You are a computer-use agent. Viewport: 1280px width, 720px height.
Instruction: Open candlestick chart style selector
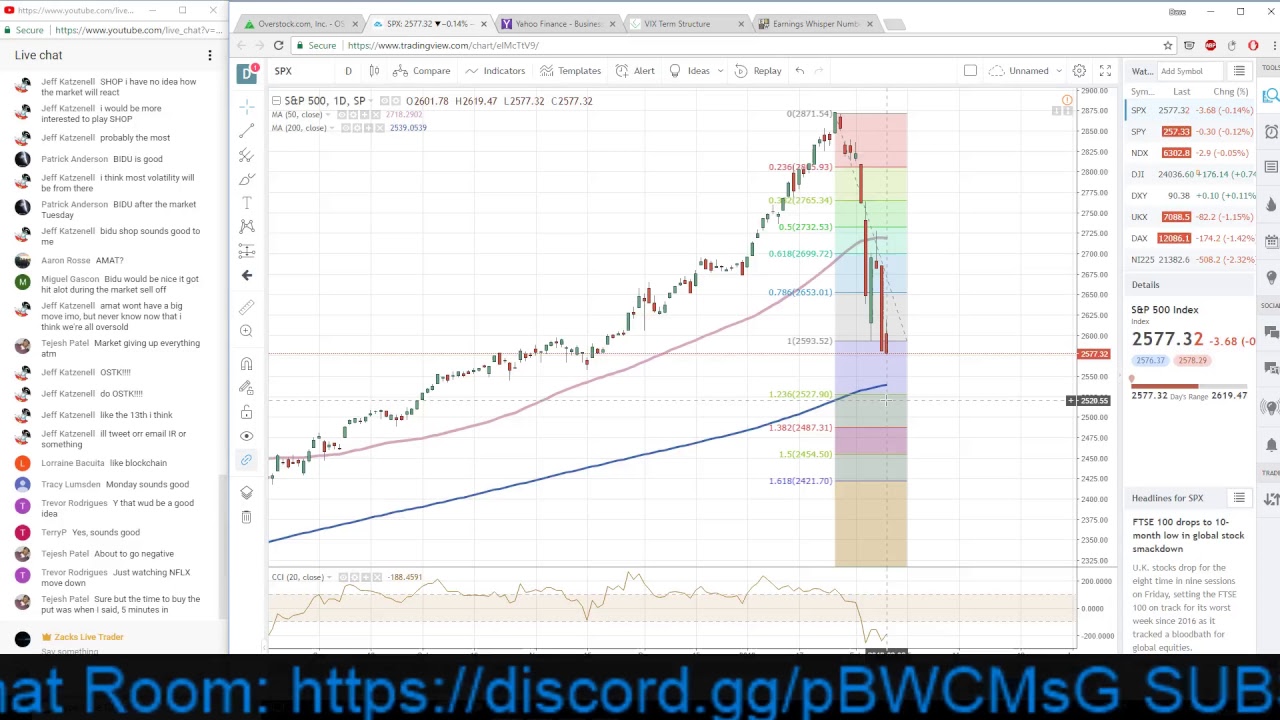(x=374, y=71)
